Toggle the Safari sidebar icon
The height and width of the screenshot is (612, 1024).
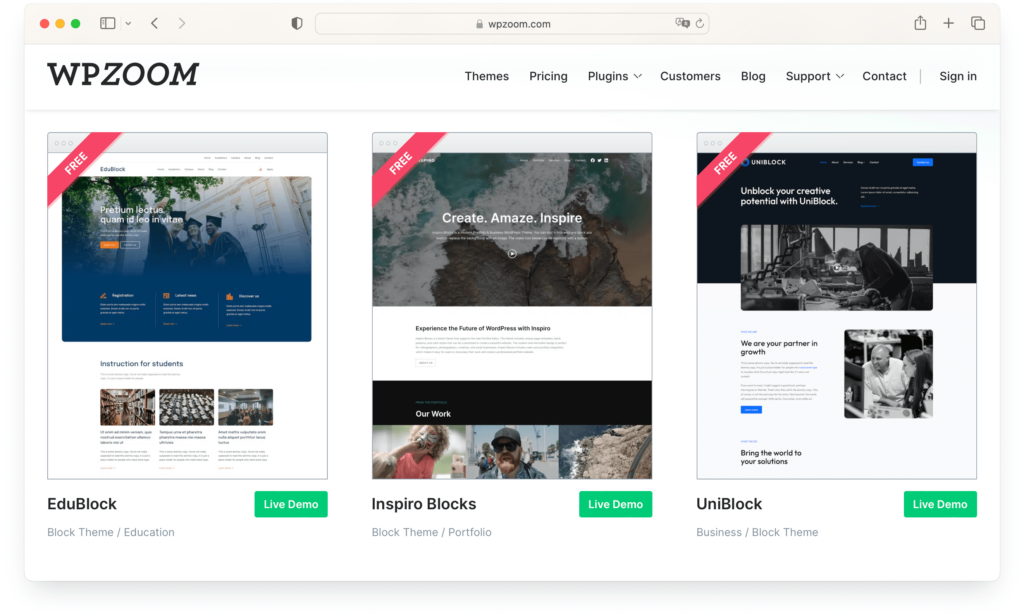108,24
